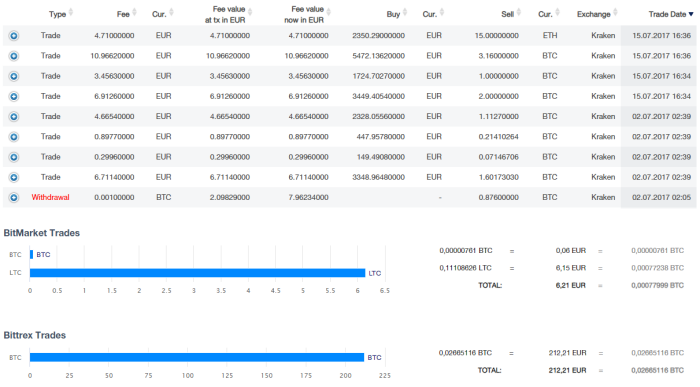The height and width of the screenshot is (387, 700).
Task: Expand the 3348.9648 EUR trade row
Action: 14,177
